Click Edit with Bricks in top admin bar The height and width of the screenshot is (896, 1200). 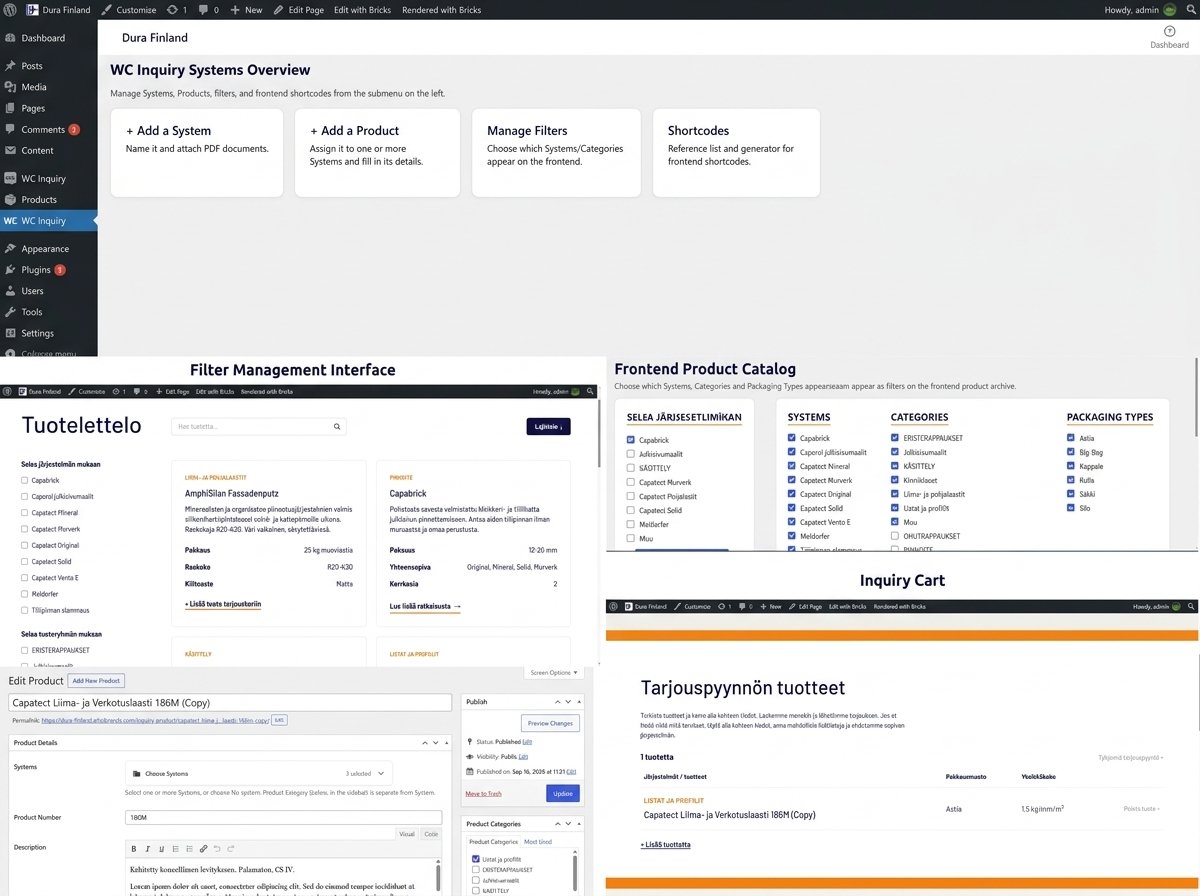pyautogui.click(x=363, y=10)
